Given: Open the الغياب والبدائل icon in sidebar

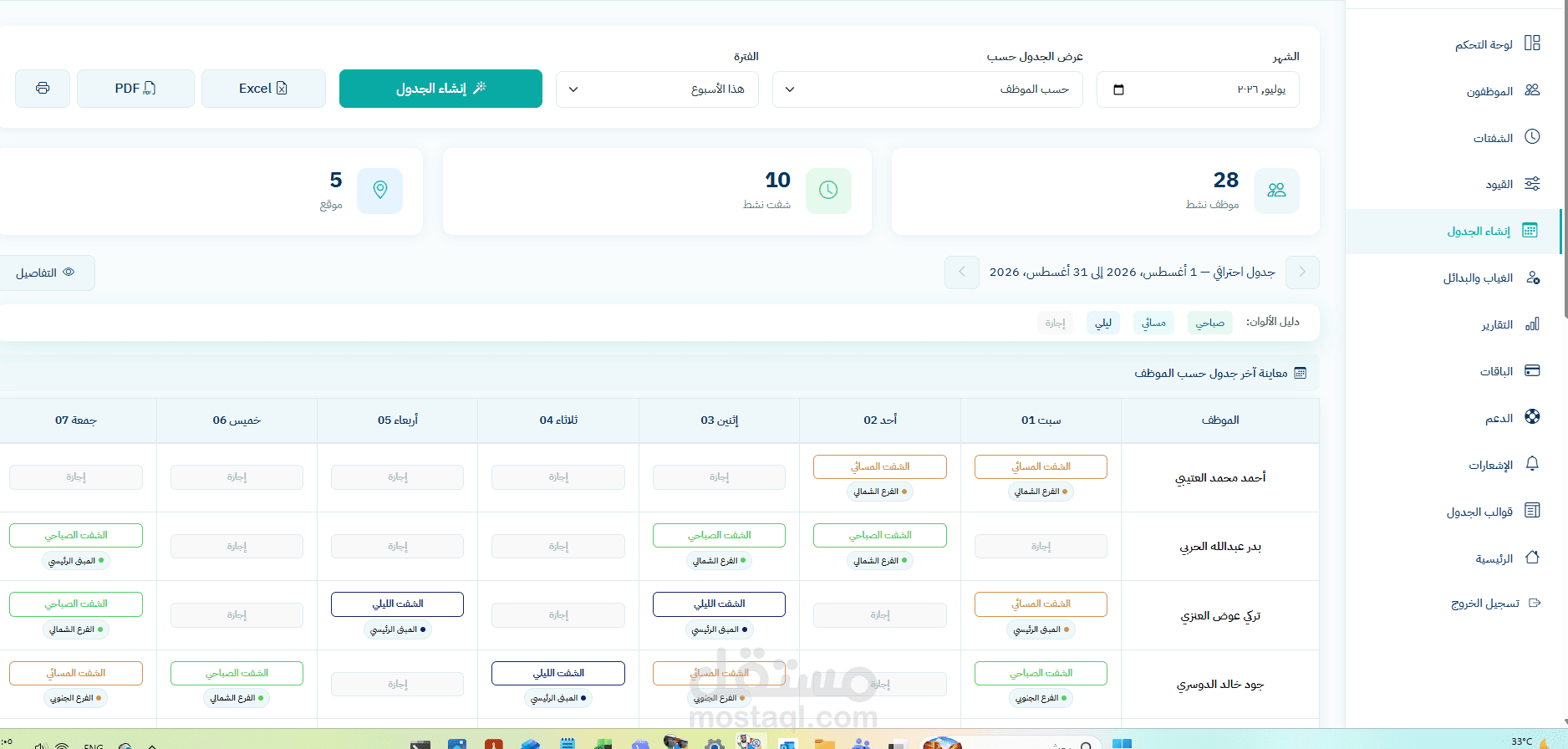Looking at the screenshot, I should 1532,278.
